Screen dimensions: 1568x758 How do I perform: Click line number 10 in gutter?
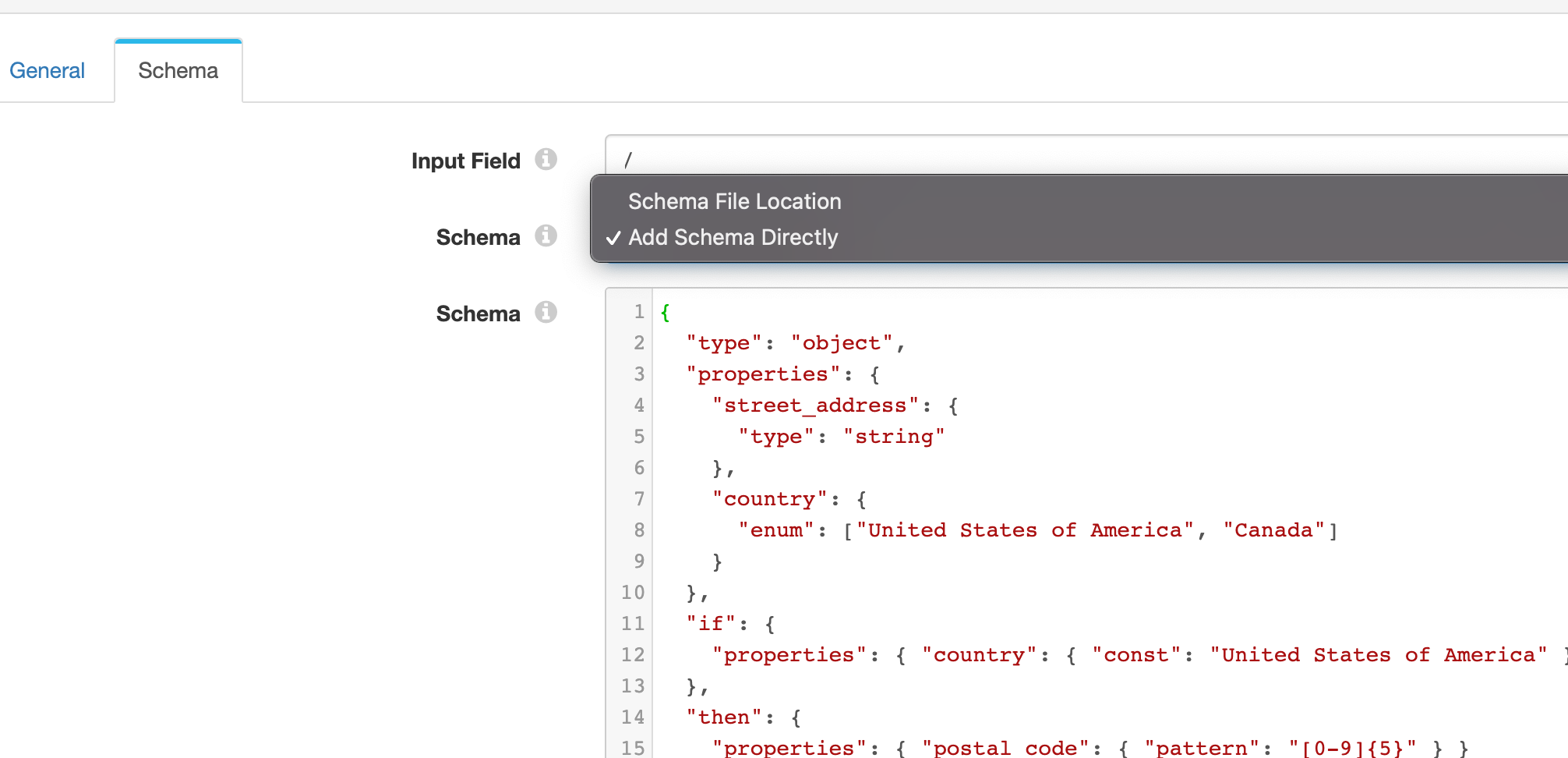pyautogui.click(x=633, y=593)
